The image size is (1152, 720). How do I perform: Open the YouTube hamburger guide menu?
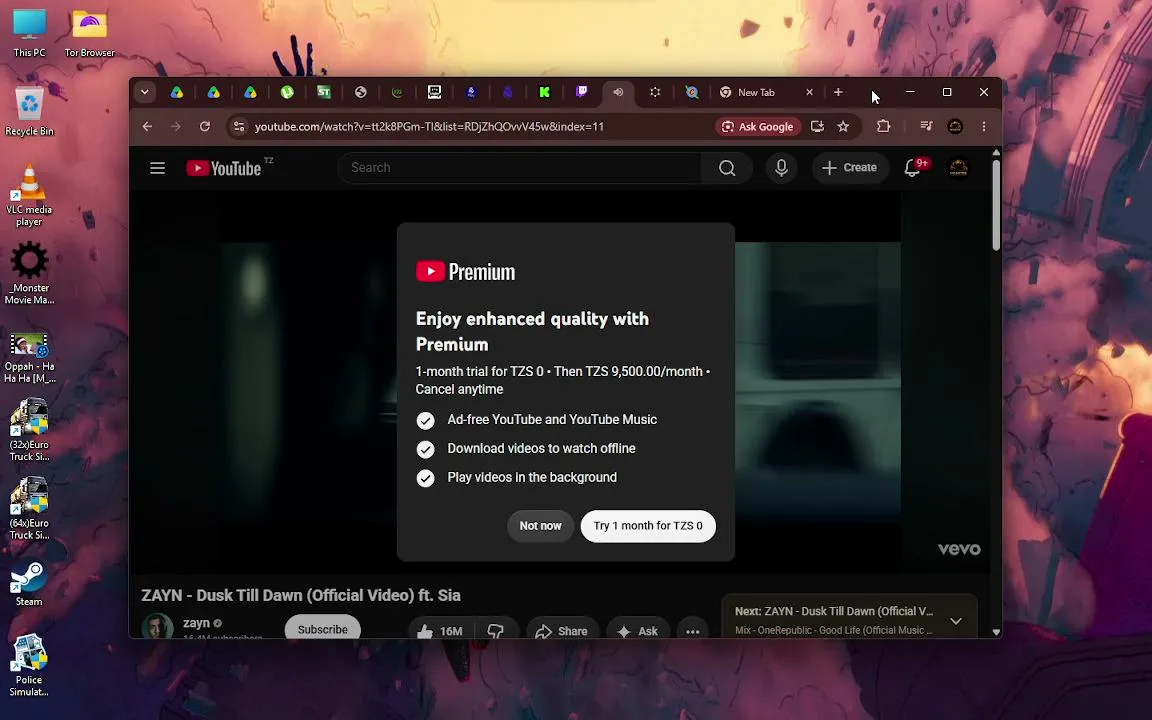tap(157, 168)
